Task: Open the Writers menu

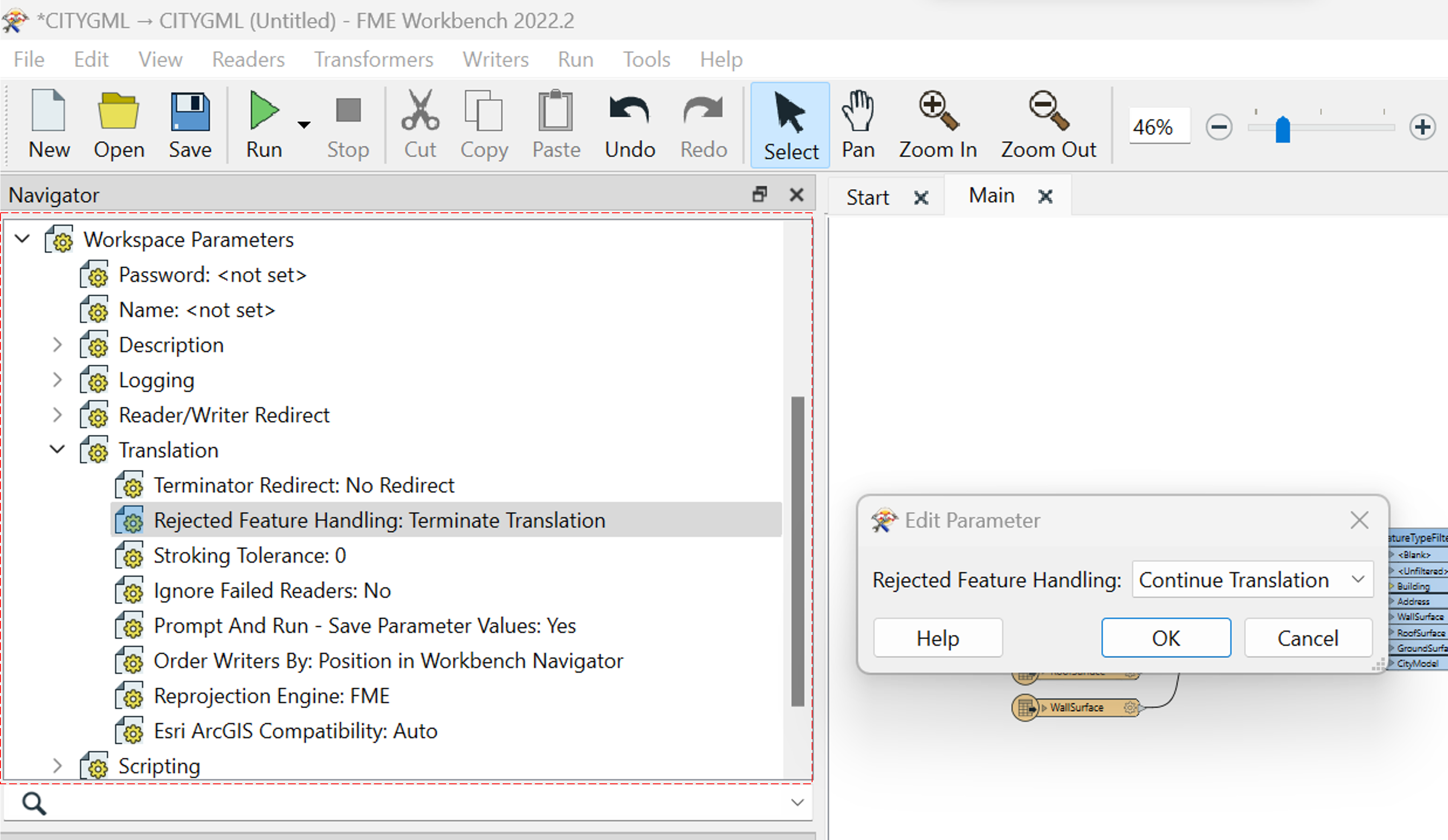Action: click(496, 59)
